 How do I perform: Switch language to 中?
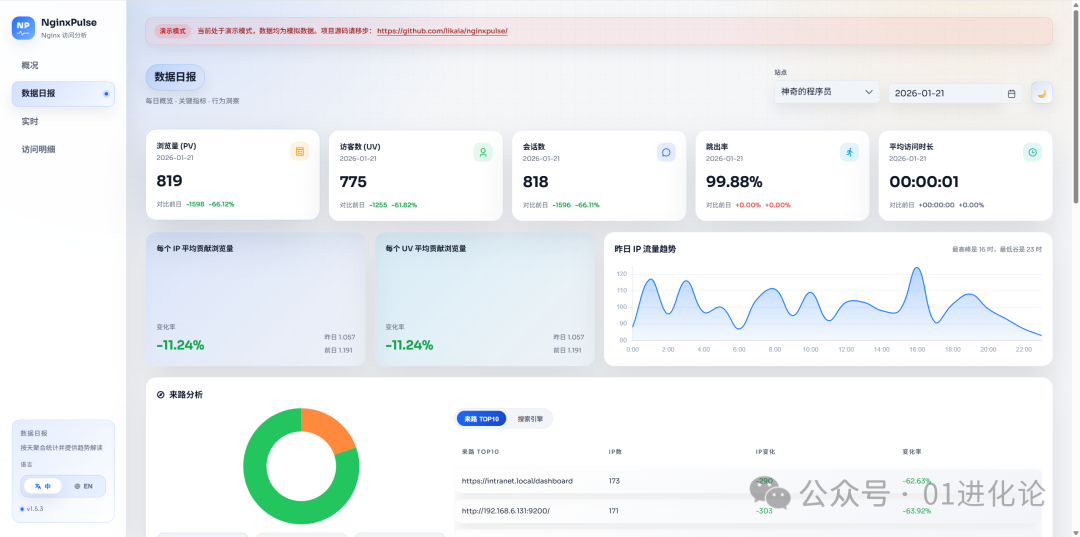[43, 486]
